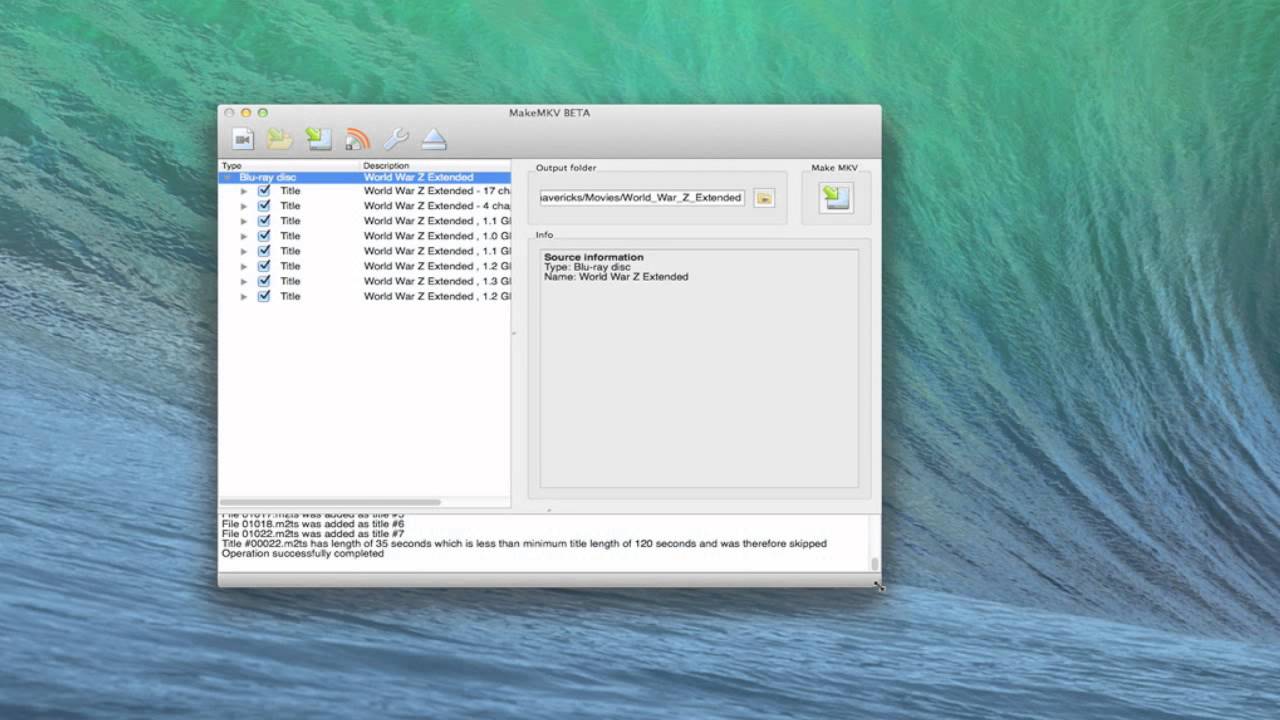Click the log panel's vertical scrollbar
Viewport: 1280px width, 720px height.
[875, 564]
